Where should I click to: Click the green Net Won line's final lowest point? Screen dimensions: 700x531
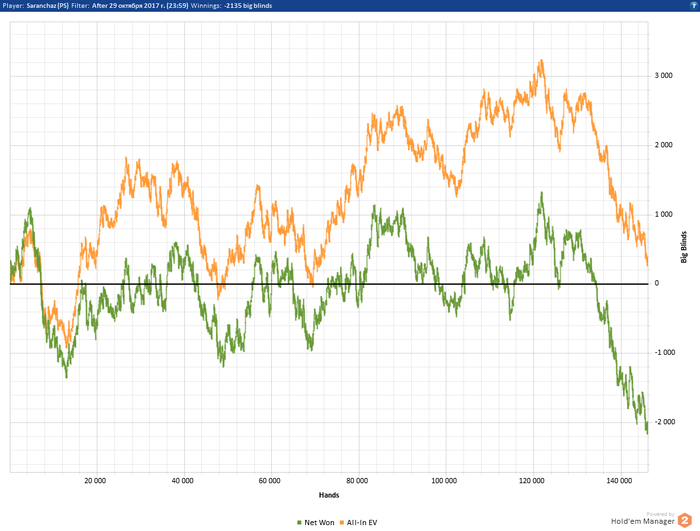pyautogui.click(x=647, y=433)
